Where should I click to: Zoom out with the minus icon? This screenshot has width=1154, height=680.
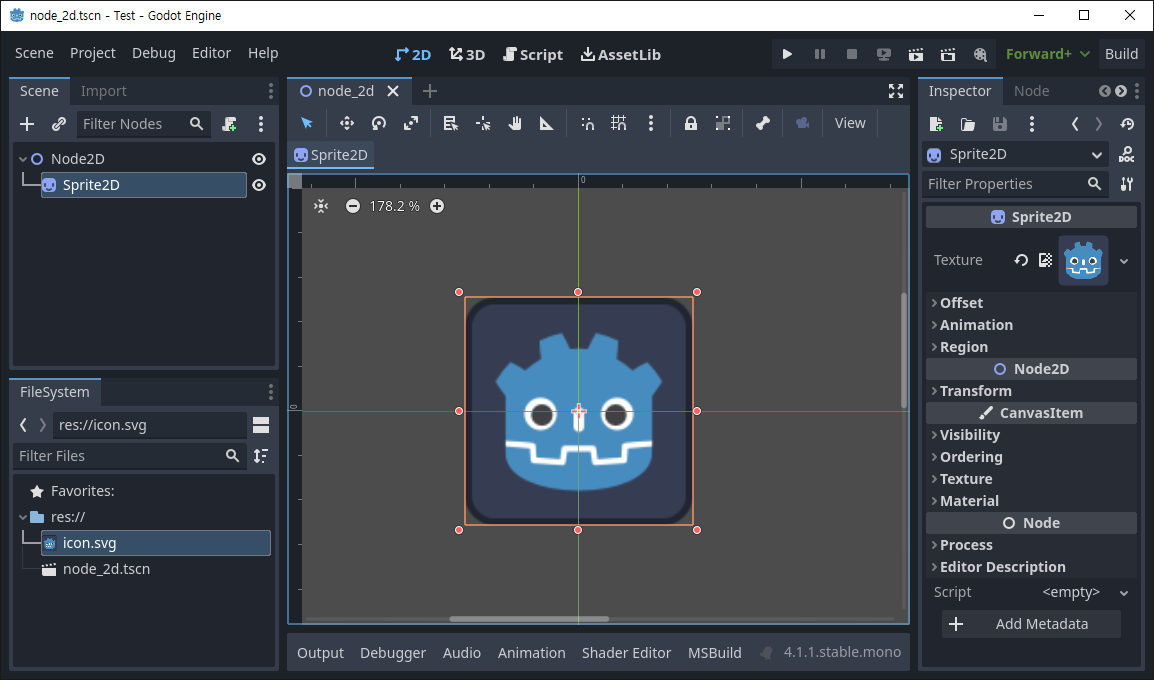tap(353, 206)
